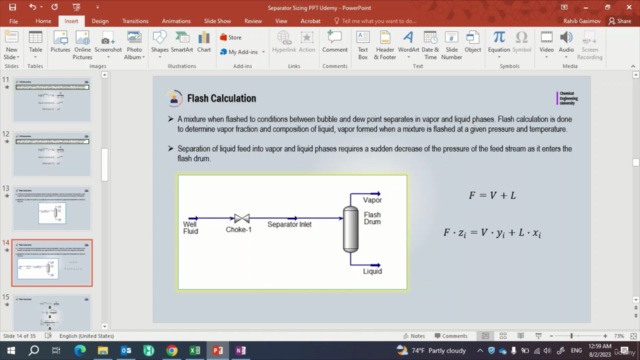Open the Transitions tab
640x360 pixels.
(135, 21)
